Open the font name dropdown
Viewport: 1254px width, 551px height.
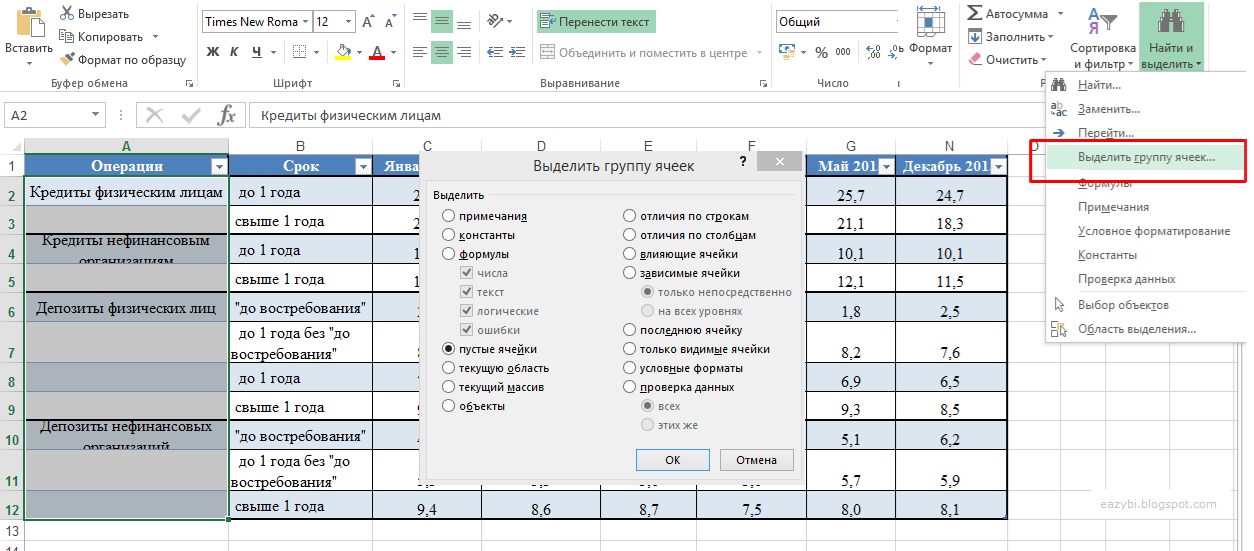(x=305, y=21)
